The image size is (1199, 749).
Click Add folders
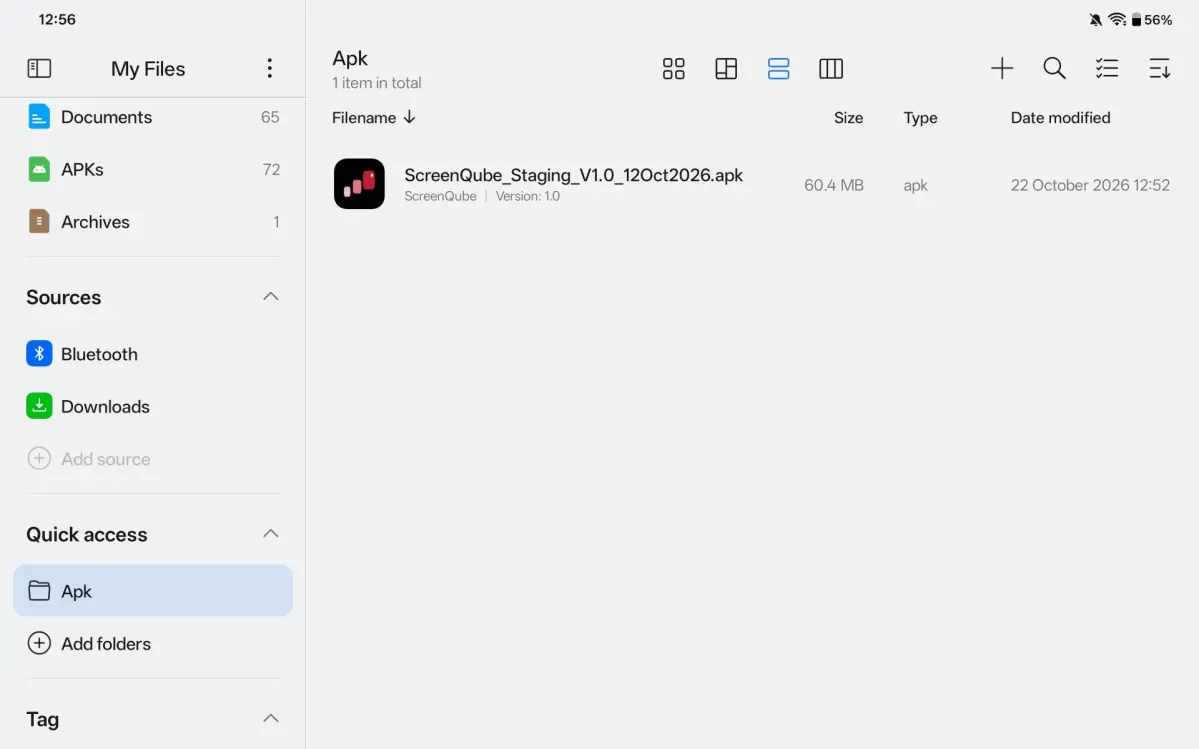(x=153, y=644)
